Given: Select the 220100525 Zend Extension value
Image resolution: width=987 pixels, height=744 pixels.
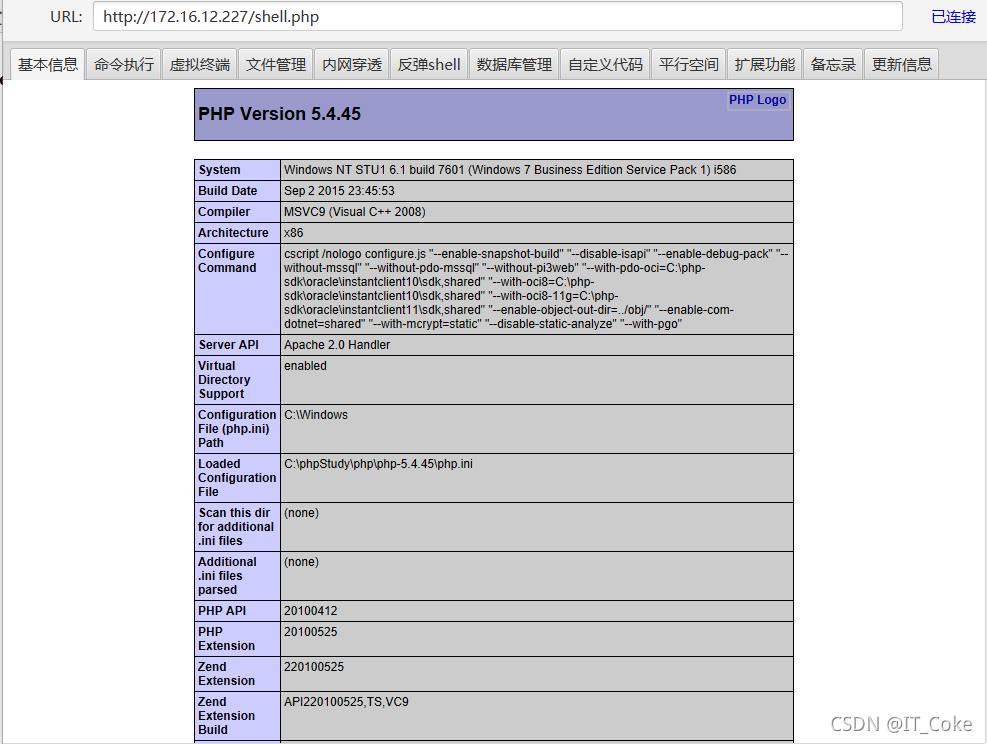Looking at the screenshot, I should coord(314,667).
